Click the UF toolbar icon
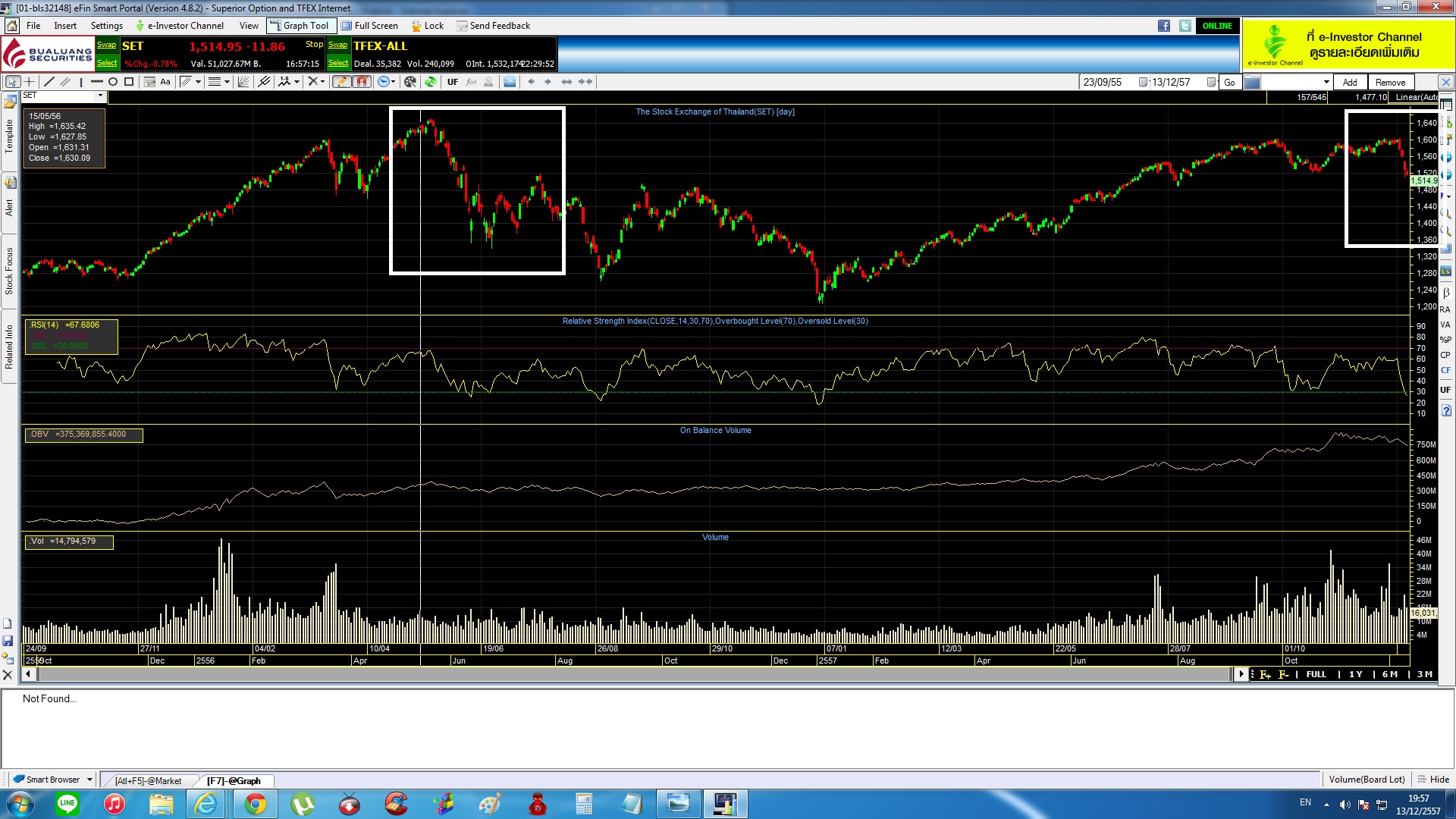Viewport: 1456px width, 819px height. coord(453,82)
